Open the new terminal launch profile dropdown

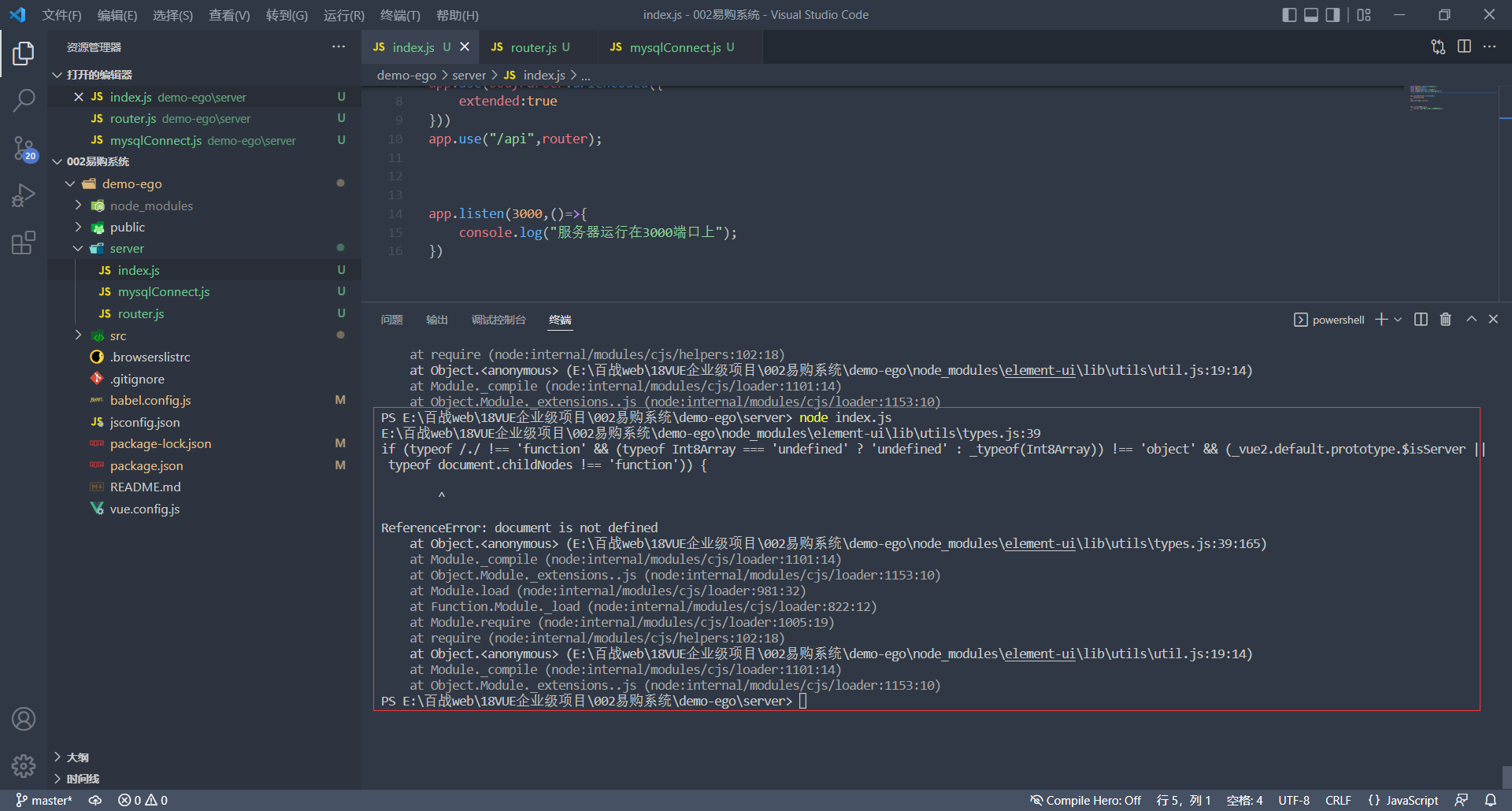pos(1398,320)
